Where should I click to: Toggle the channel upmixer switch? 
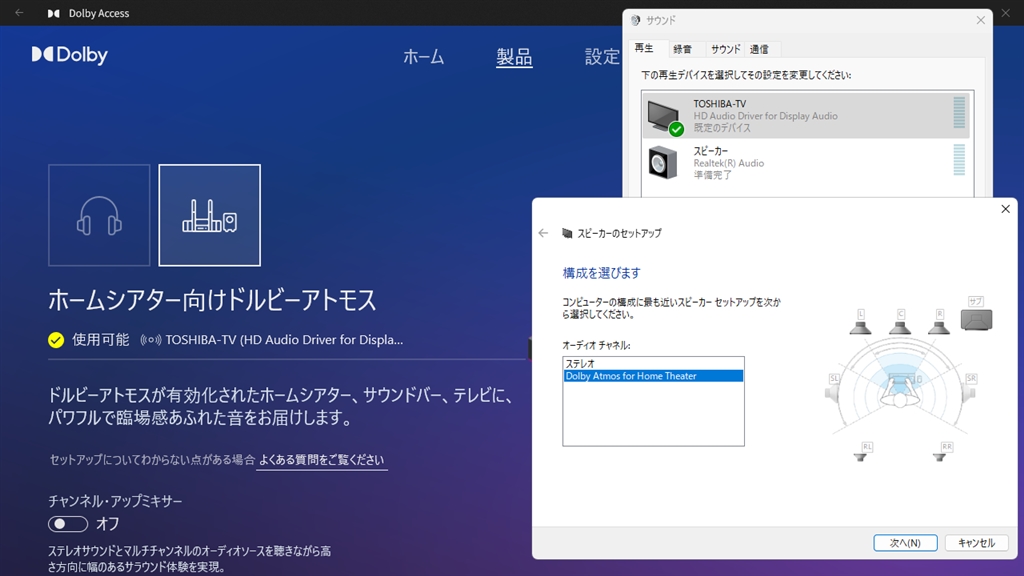coord(68,524)
